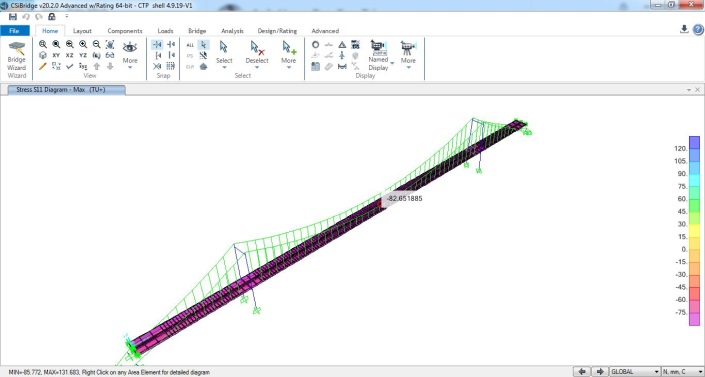
Task: Click the magenta bottom legend color swatch
Action: (694, 319)
